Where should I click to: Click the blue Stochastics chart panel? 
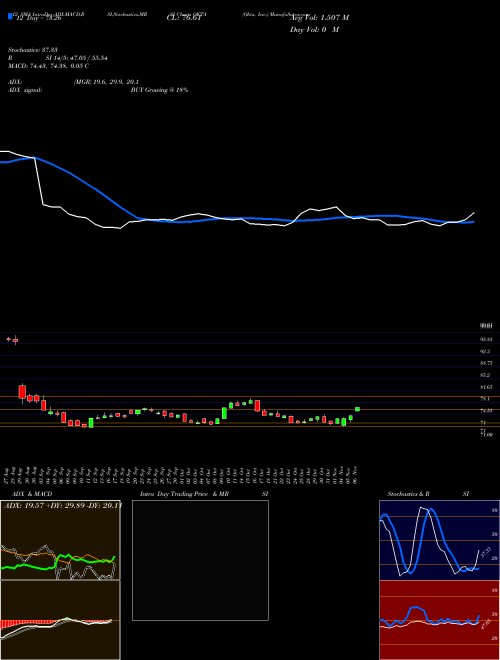click(x=439, y=540)
